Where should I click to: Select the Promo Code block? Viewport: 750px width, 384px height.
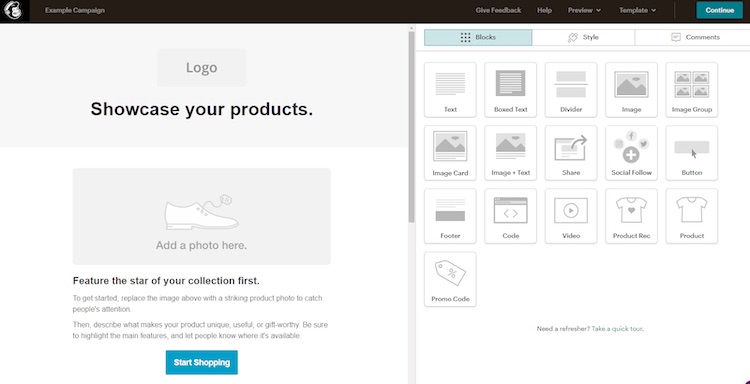[450, 279]
